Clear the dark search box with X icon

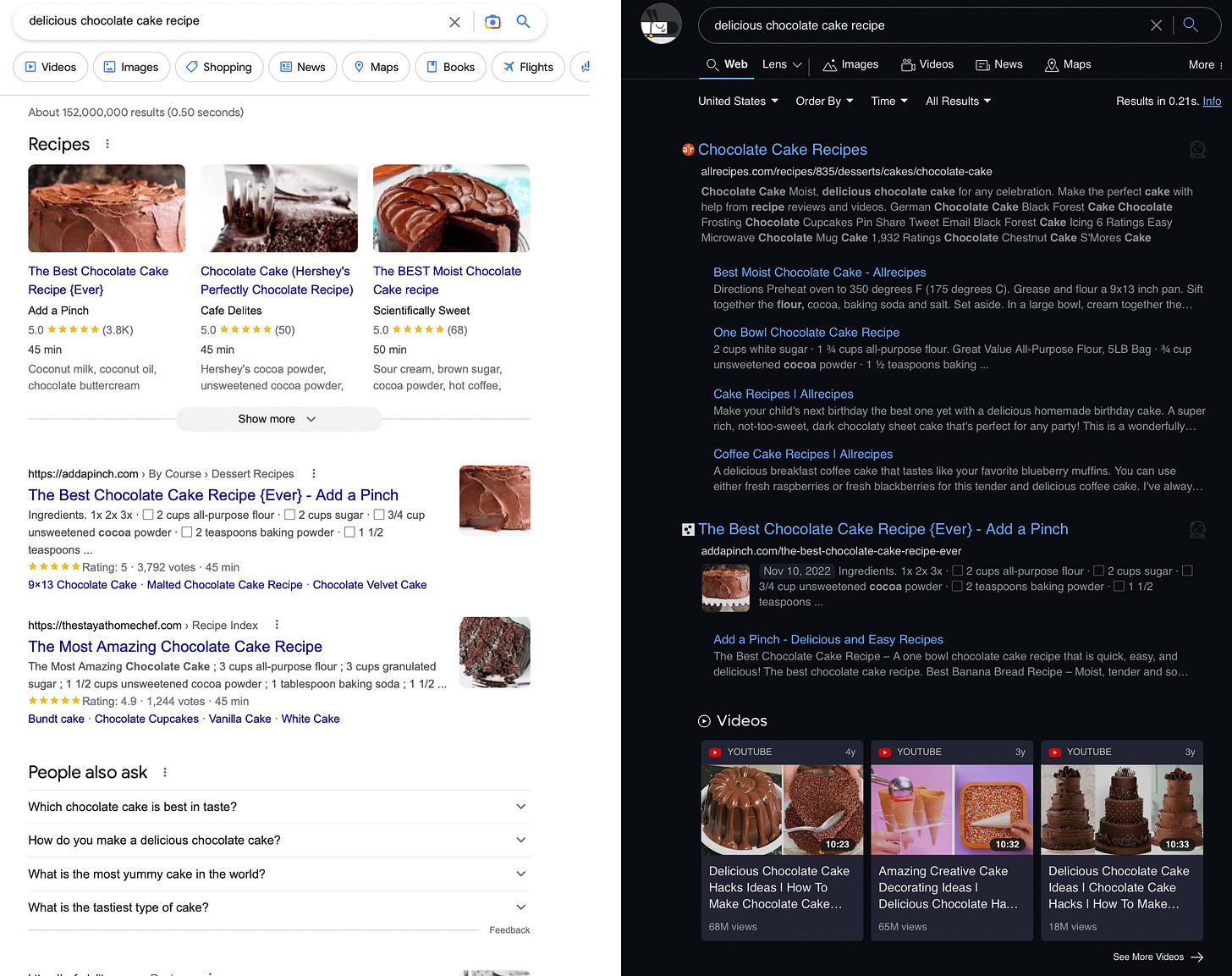(1156, 25)
